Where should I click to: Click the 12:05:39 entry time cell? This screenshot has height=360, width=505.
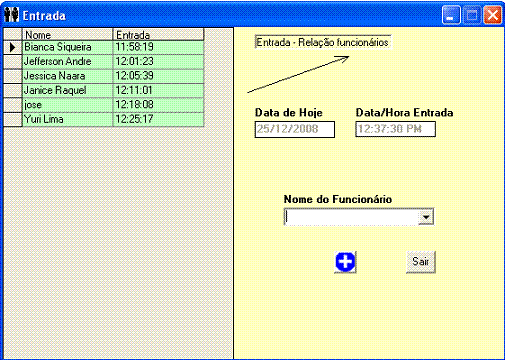(158, 76)
